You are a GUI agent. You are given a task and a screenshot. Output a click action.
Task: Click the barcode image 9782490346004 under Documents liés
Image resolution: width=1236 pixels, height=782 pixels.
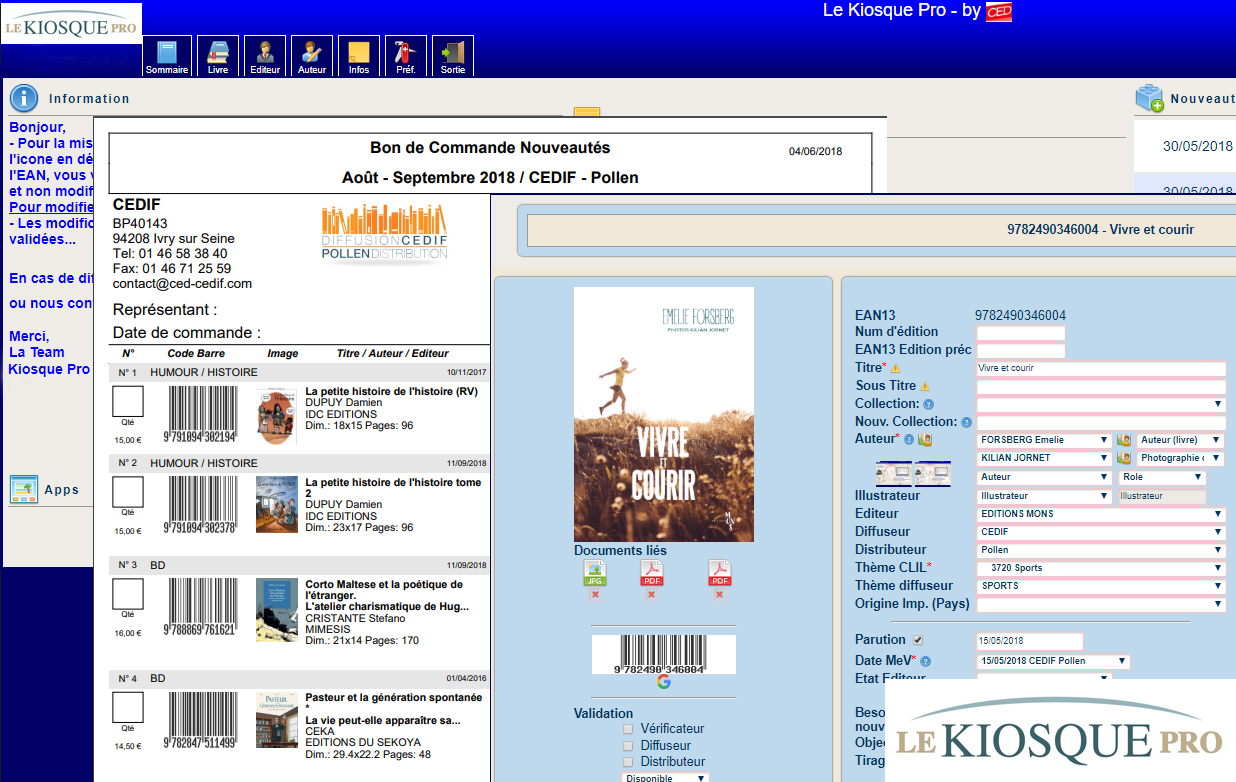coord(663,655)
